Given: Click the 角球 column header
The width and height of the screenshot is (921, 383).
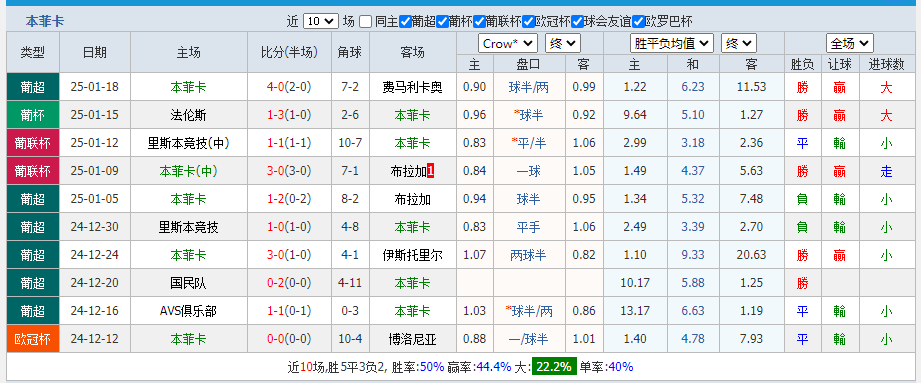Looking at the screenshot, I should 350,52.
